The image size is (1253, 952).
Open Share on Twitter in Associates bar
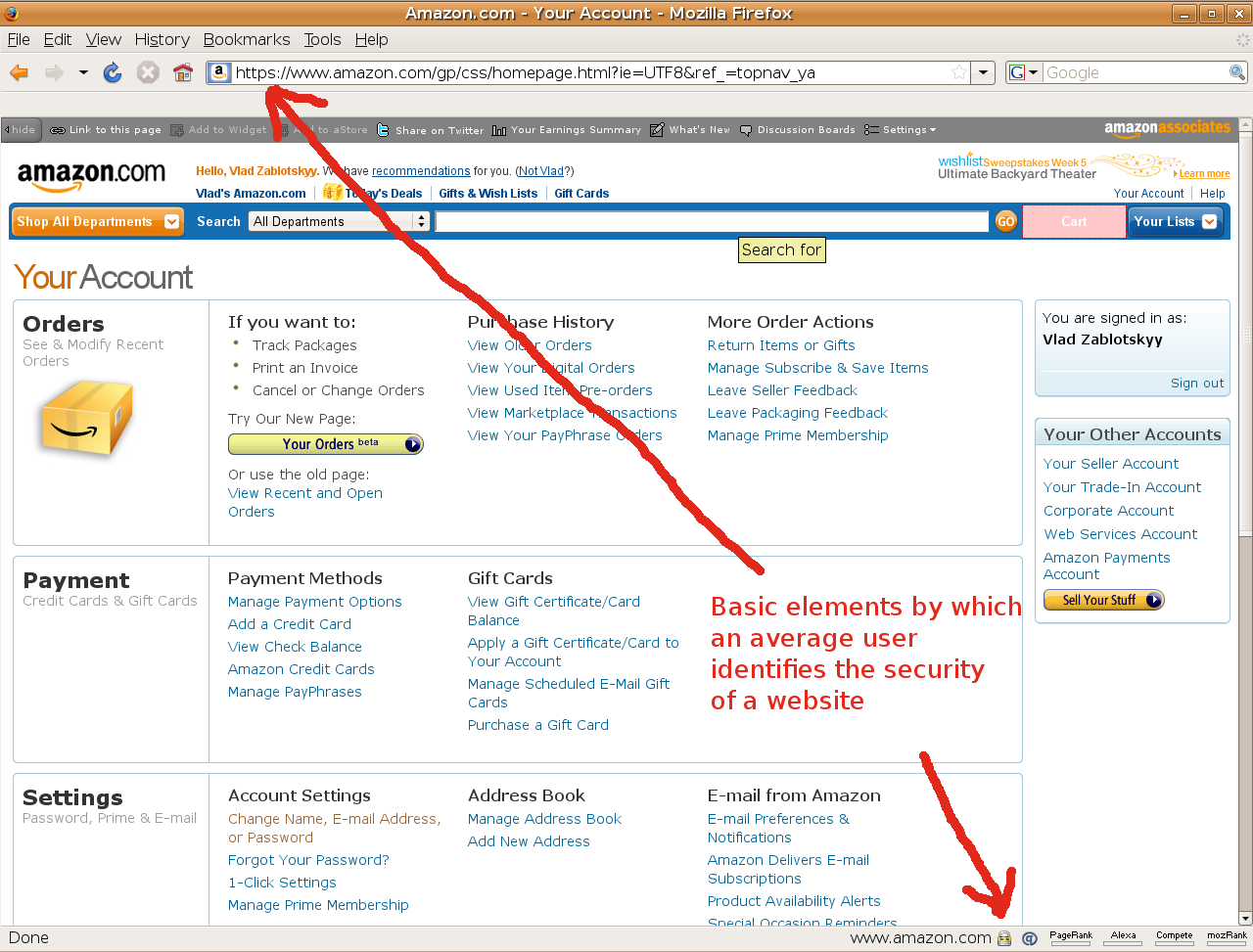430,130
